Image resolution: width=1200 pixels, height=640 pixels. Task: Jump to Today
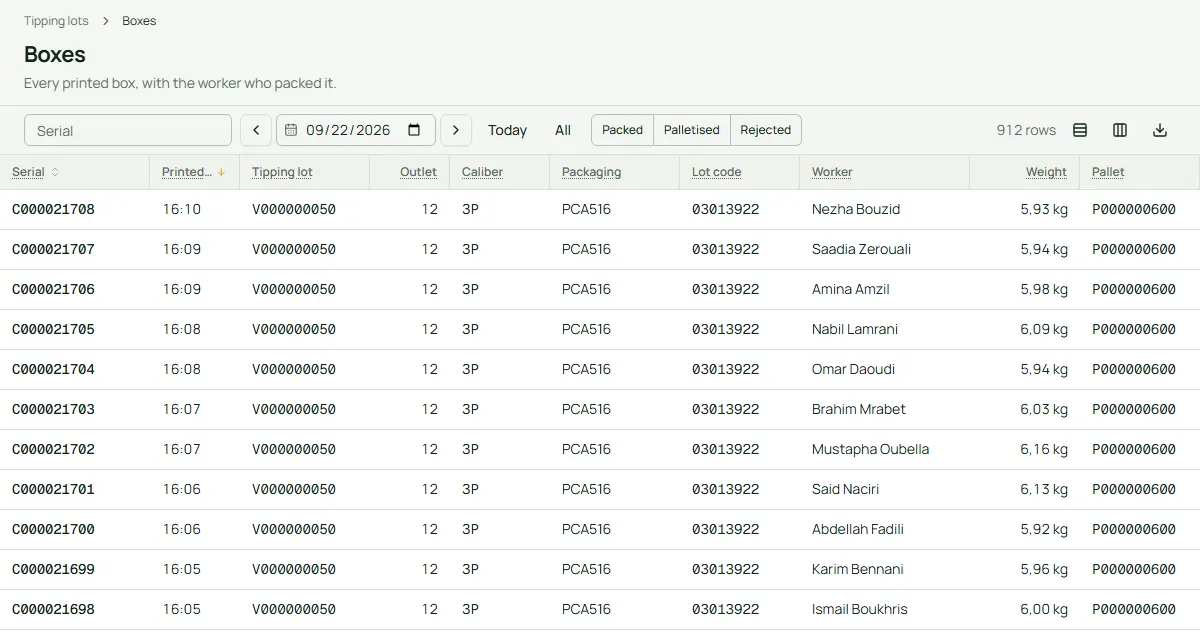coord(507,130)
